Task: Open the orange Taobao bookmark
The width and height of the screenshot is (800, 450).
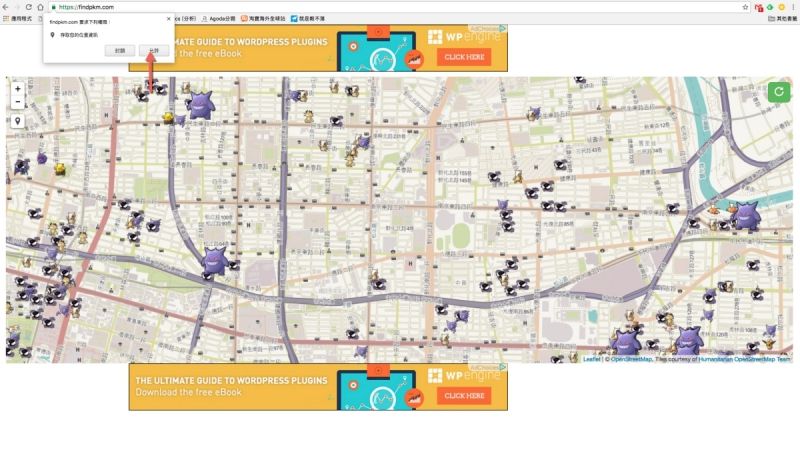Action: coord(263,18)
